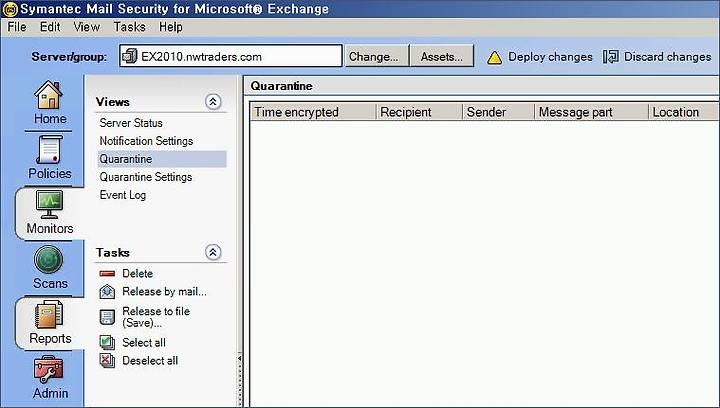This screenshot has width=720, height=408.
Task: Click the Policies label in sidebar
Action: pos(50,173)
